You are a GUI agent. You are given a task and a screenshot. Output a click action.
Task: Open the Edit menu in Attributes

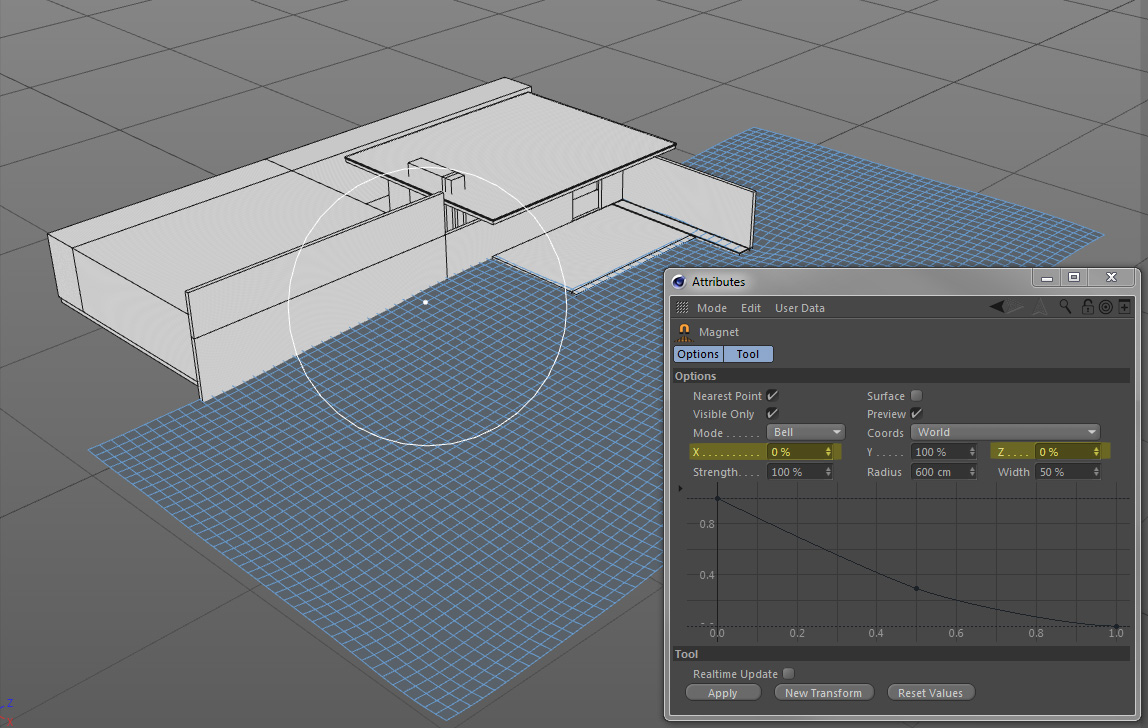pos(750,308)
